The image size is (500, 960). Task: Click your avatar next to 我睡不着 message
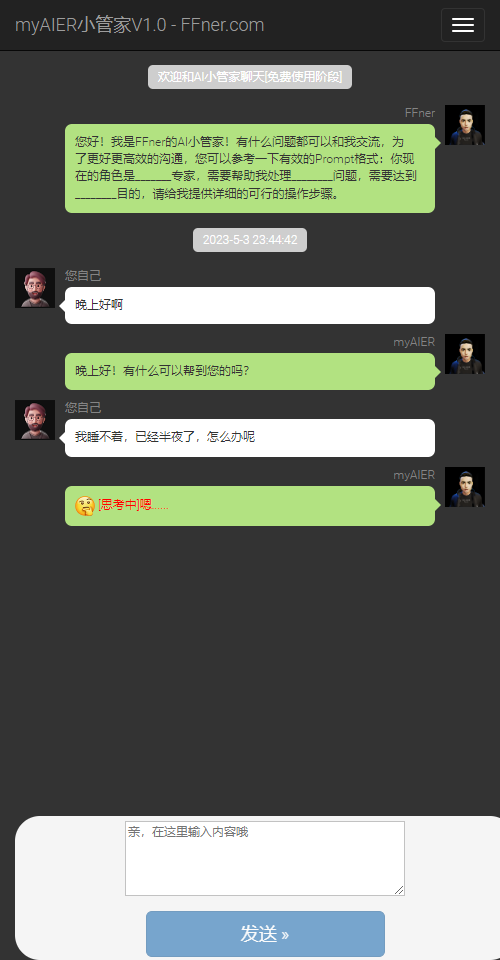coord(35,420)
